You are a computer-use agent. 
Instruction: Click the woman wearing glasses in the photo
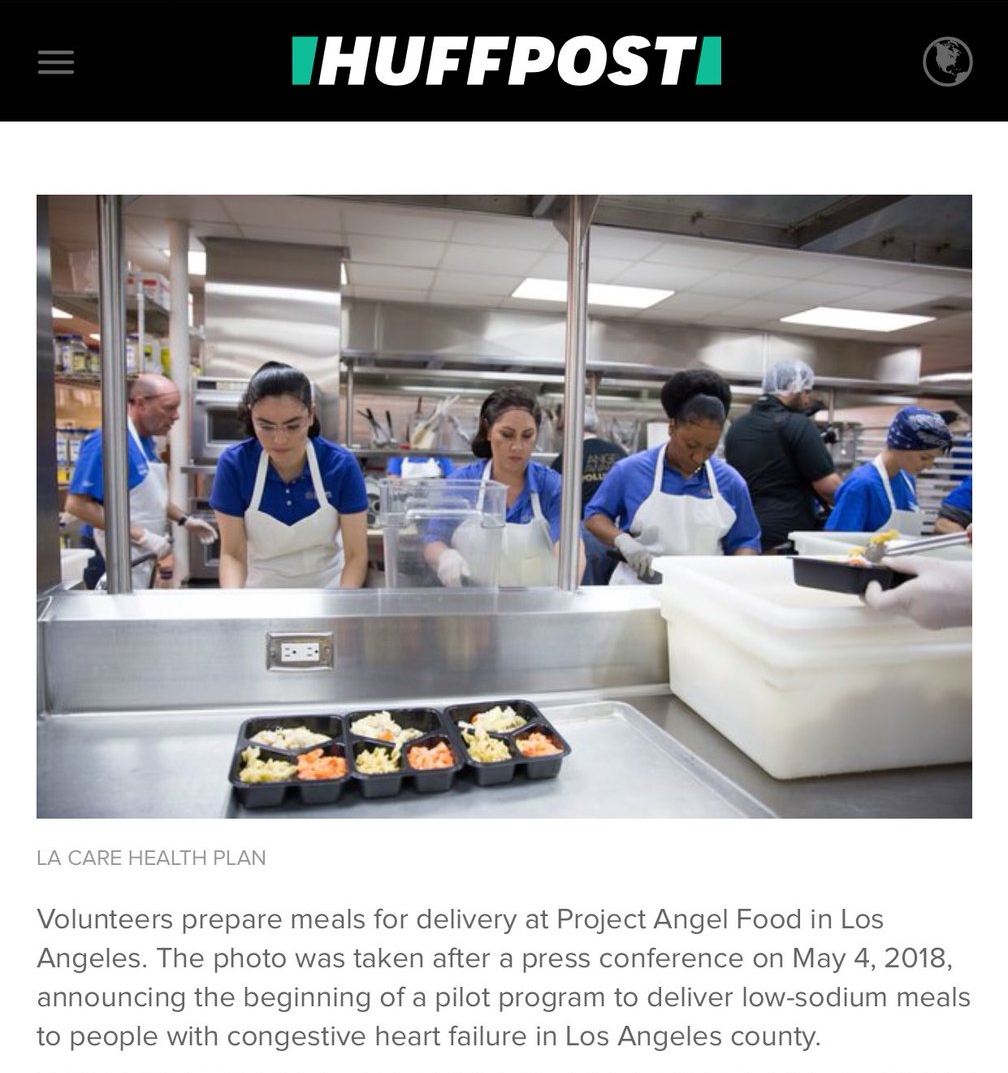pyautogui.click(x=287, y=479)
